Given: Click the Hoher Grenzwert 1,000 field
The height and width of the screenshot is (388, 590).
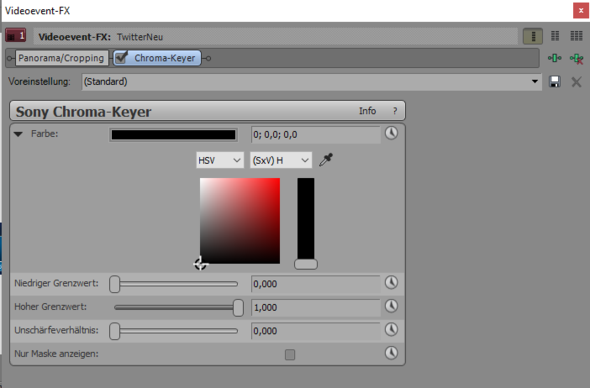Looking at the screenshot, I should (x=316, y=307).
